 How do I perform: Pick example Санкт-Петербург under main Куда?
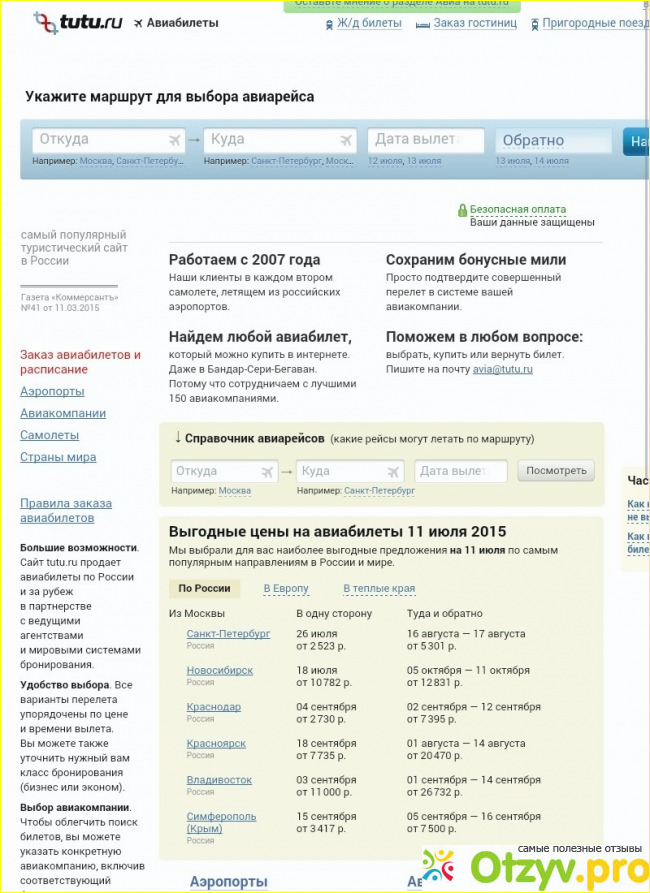tap(287, 161)
